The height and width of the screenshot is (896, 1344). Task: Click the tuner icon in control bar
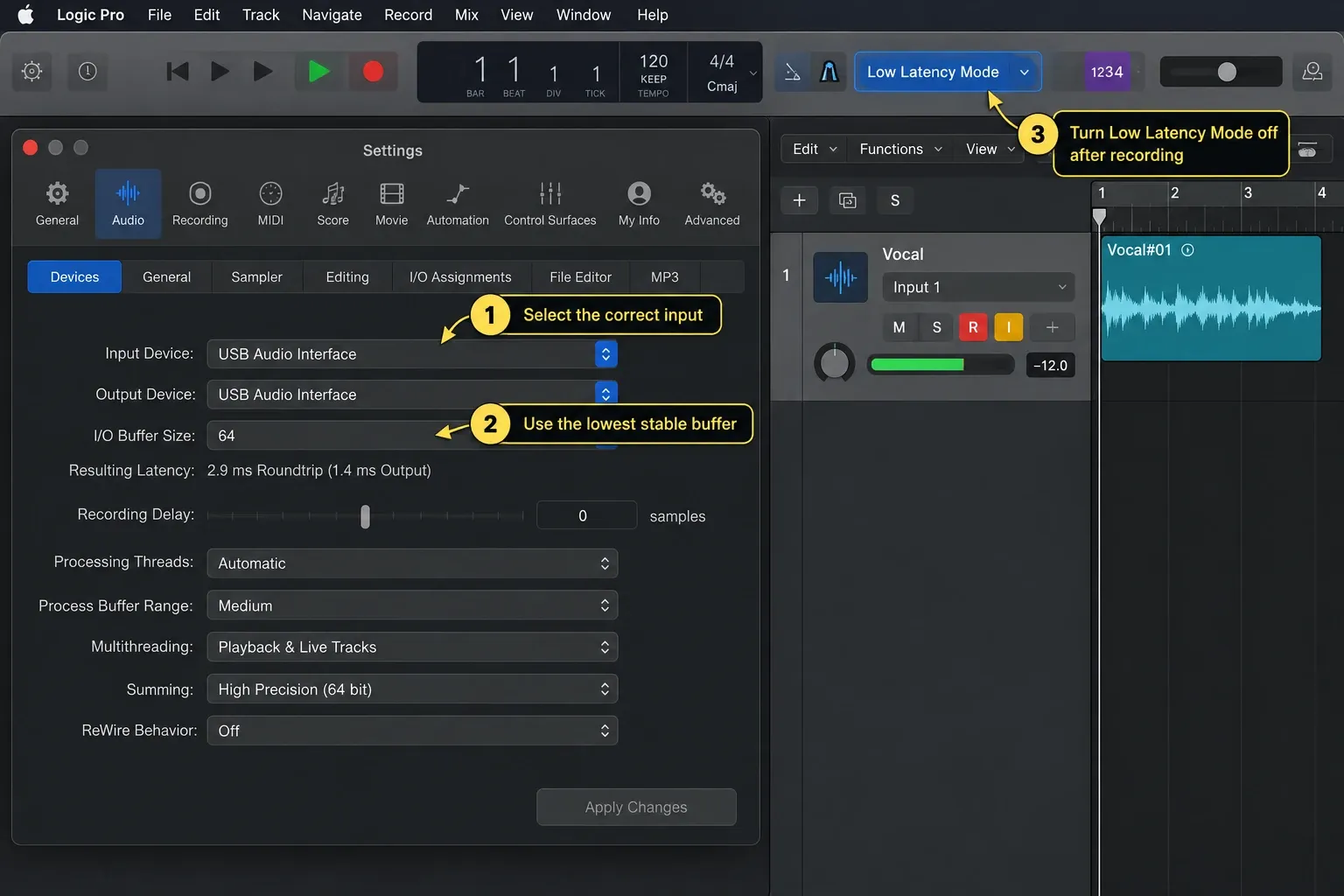[x=793, y=72]
